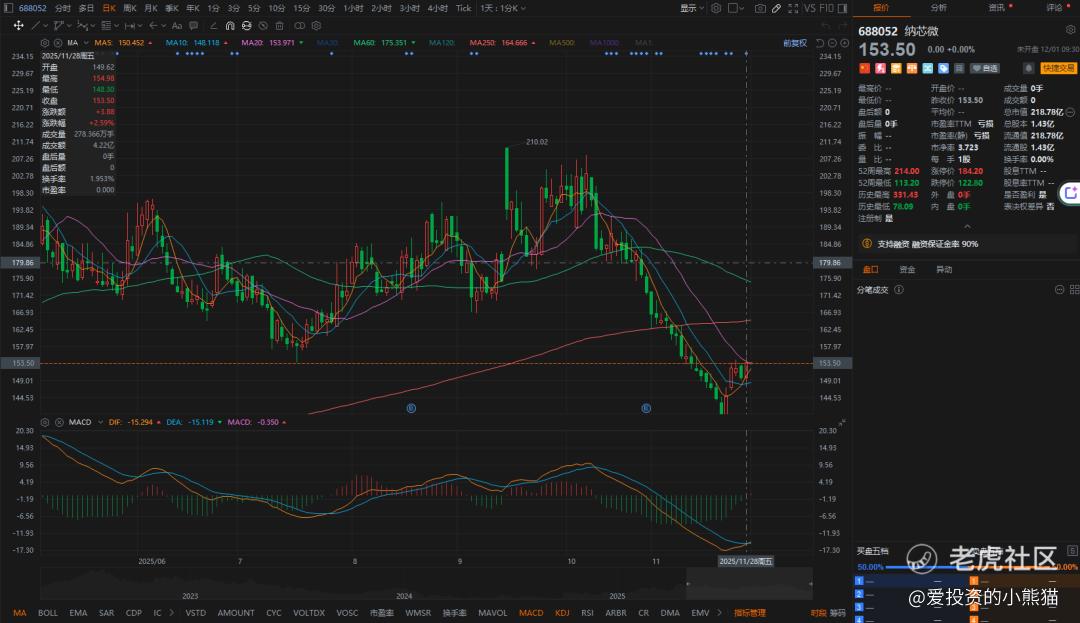Viewport: 1080px width, 623px height.
Task: Expand the chart layout square dropdown
Action: [736, 8]
